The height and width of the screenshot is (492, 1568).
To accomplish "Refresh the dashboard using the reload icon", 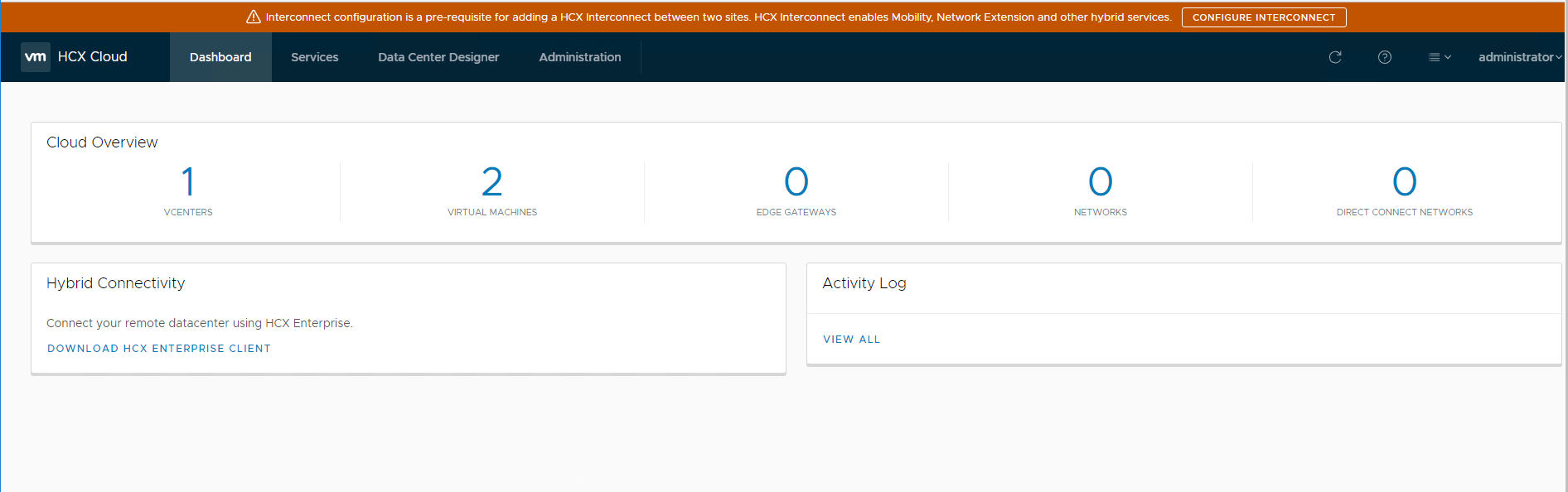I will (1335, 57).
